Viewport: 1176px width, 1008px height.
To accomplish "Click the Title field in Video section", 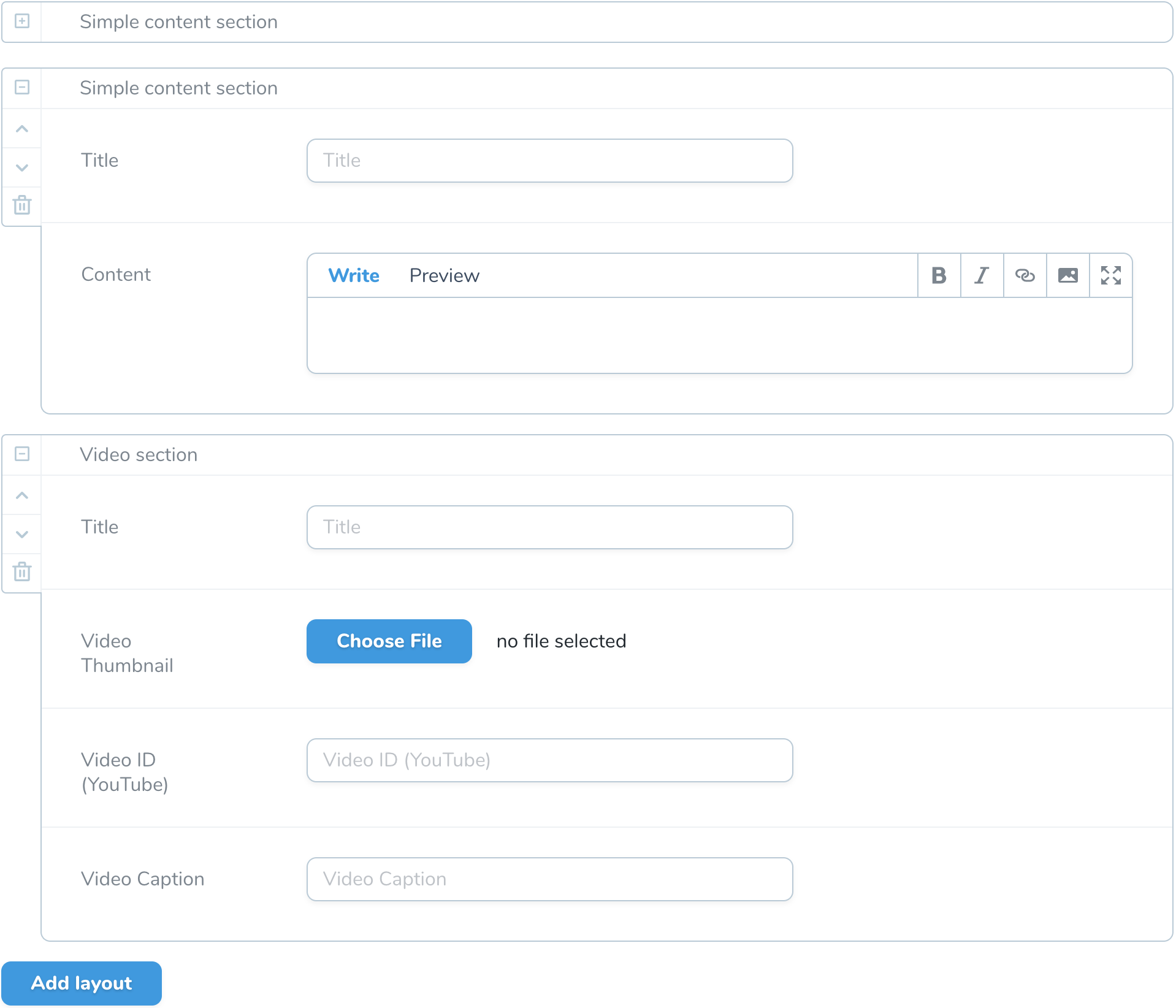I will [x=549, y=527].
